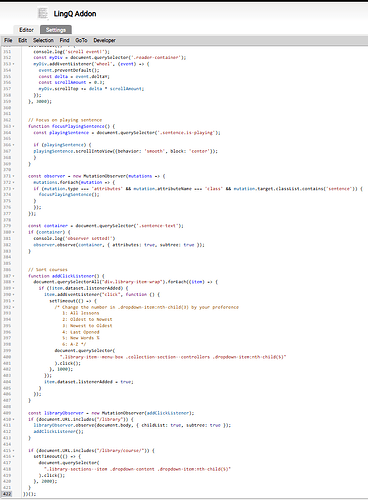Screen dimensions: 368x500
Task: Click the '6: A-Z */' comment line
Action: (74, 344)
